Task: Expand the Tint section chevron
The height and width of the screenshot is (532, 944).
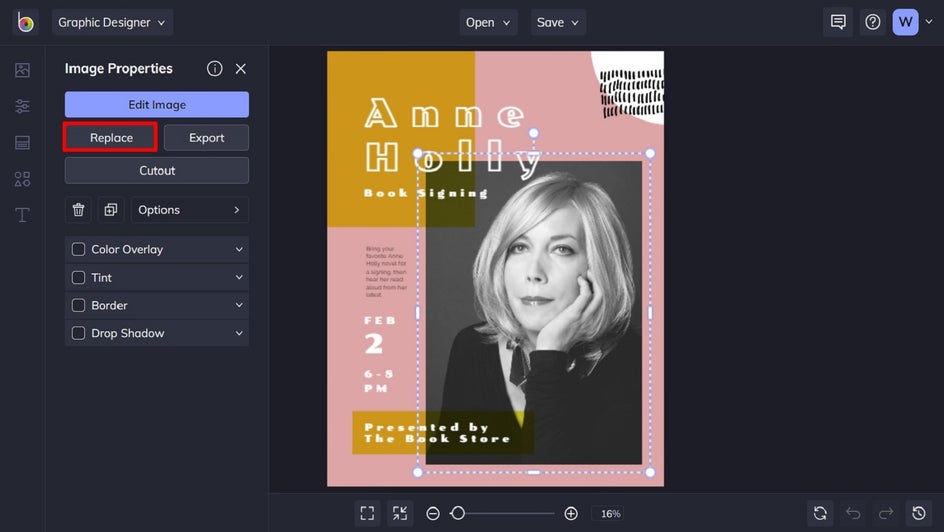Action: coord(239,277)
